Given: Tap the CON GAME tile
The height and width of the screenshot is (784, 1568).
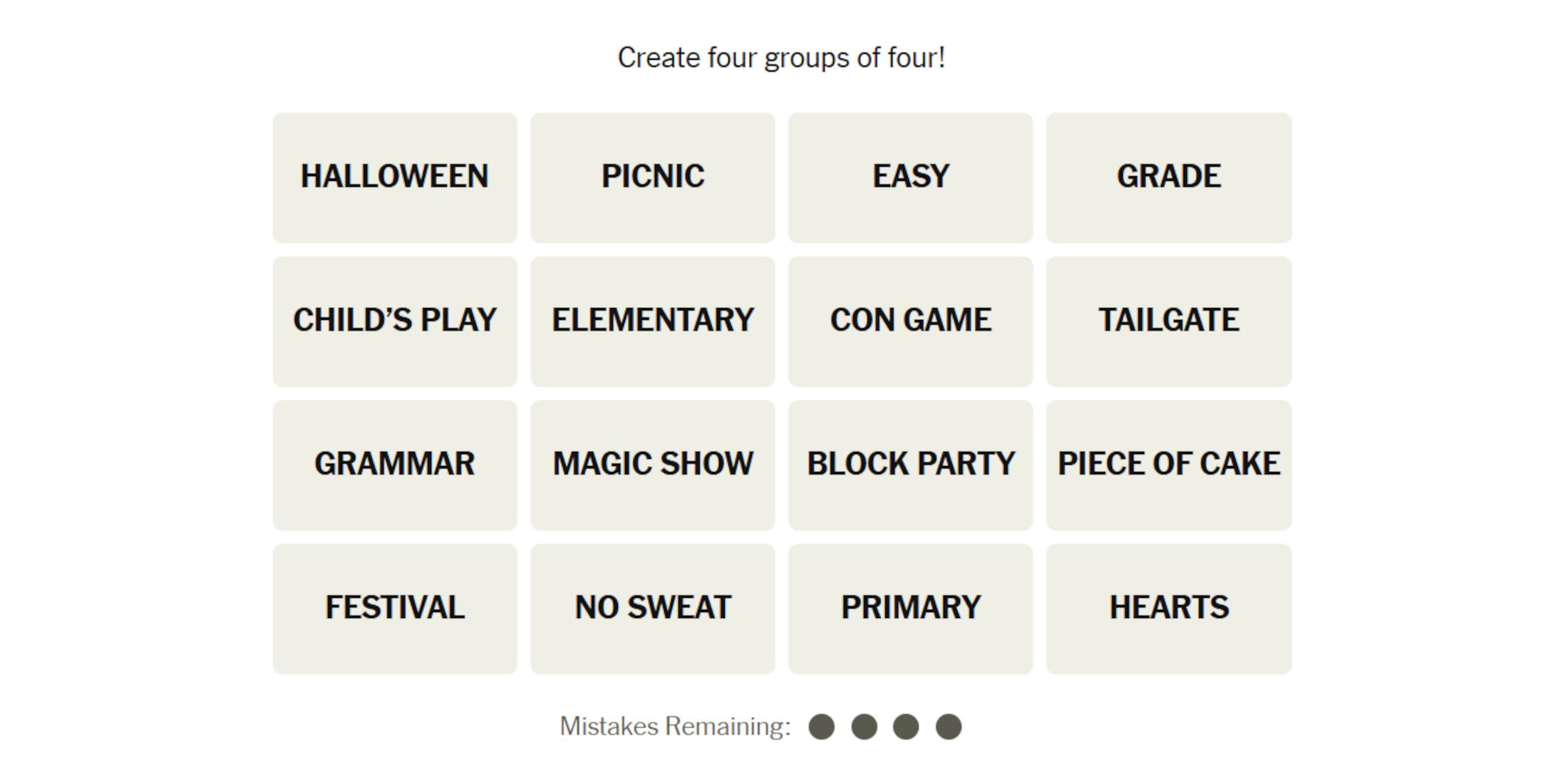Looking at the screenshot, I should coord(910,321).
